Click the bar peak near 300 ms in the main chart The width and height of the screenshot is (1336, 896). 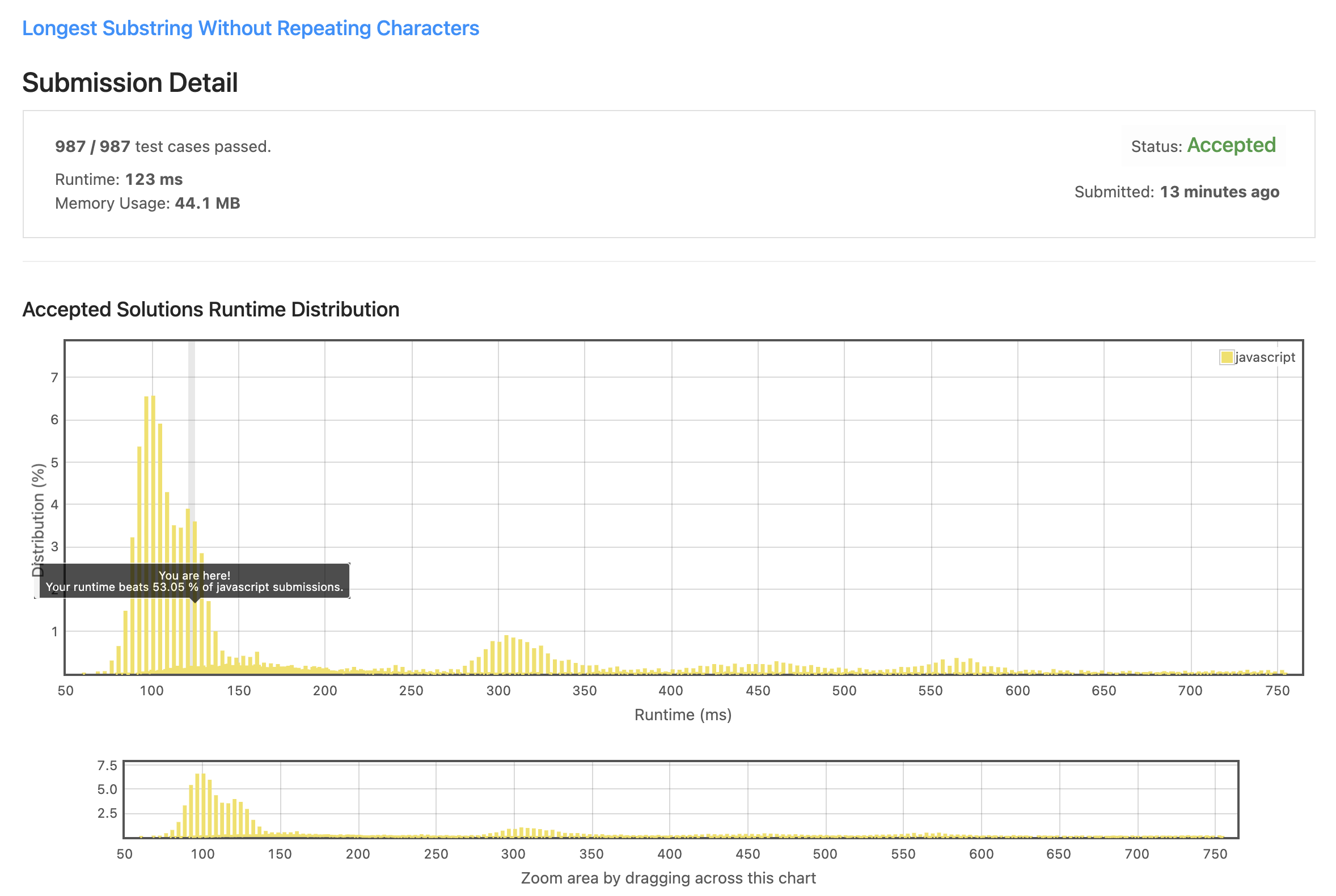(x=506, y=654)
